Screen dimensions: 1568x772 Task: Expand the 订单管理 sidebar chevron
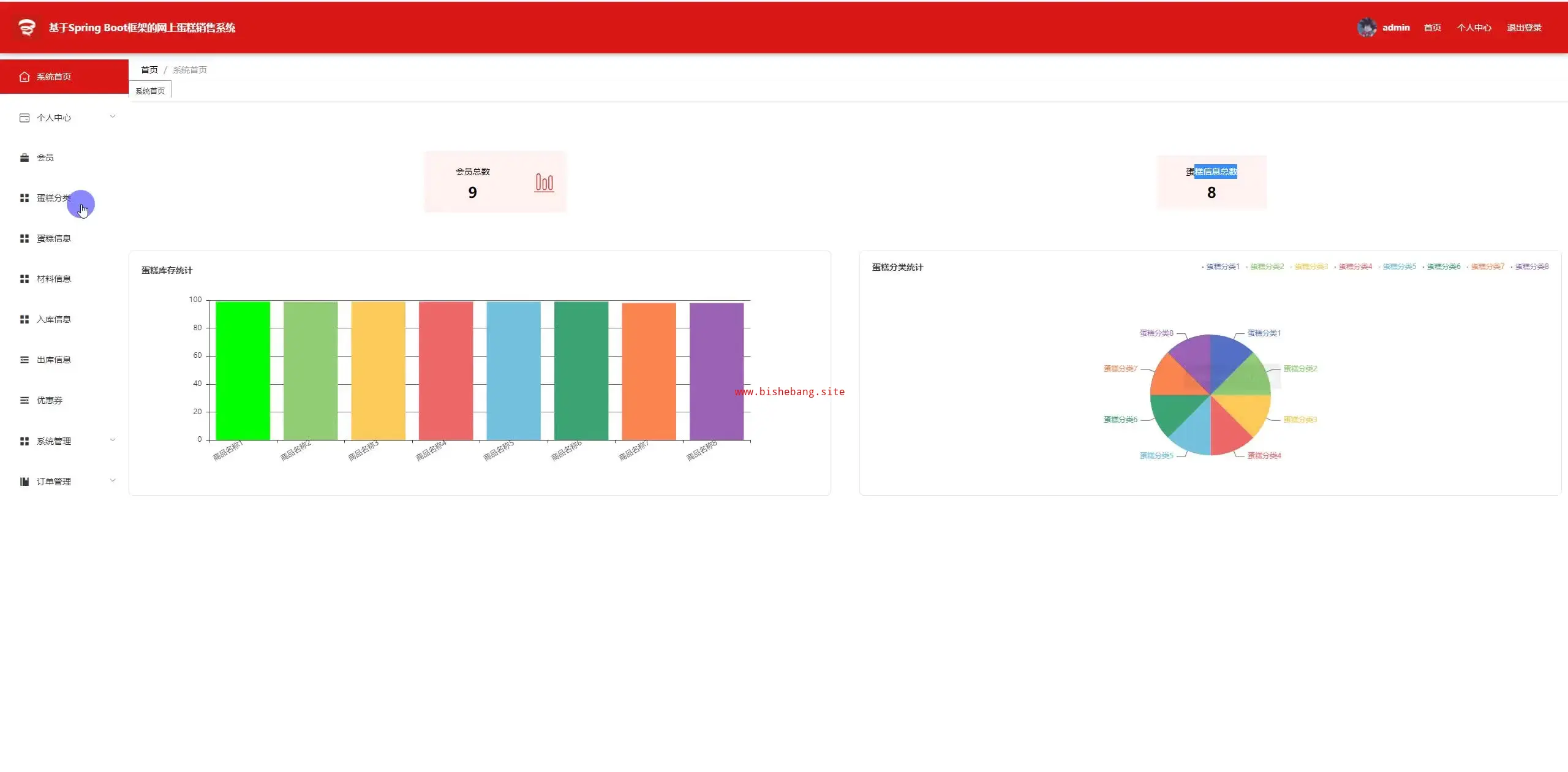click(x=113, y=480)
